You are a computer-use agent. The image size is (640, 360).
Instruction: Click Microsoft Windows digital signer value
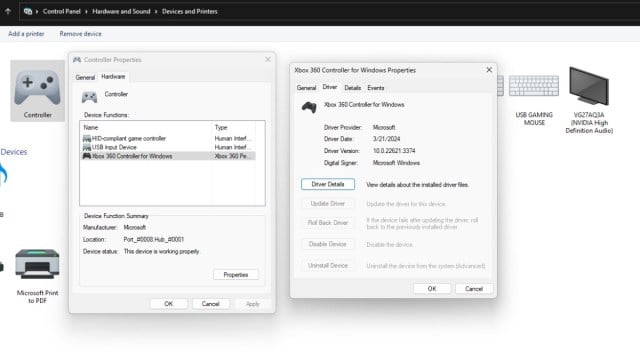396,163
